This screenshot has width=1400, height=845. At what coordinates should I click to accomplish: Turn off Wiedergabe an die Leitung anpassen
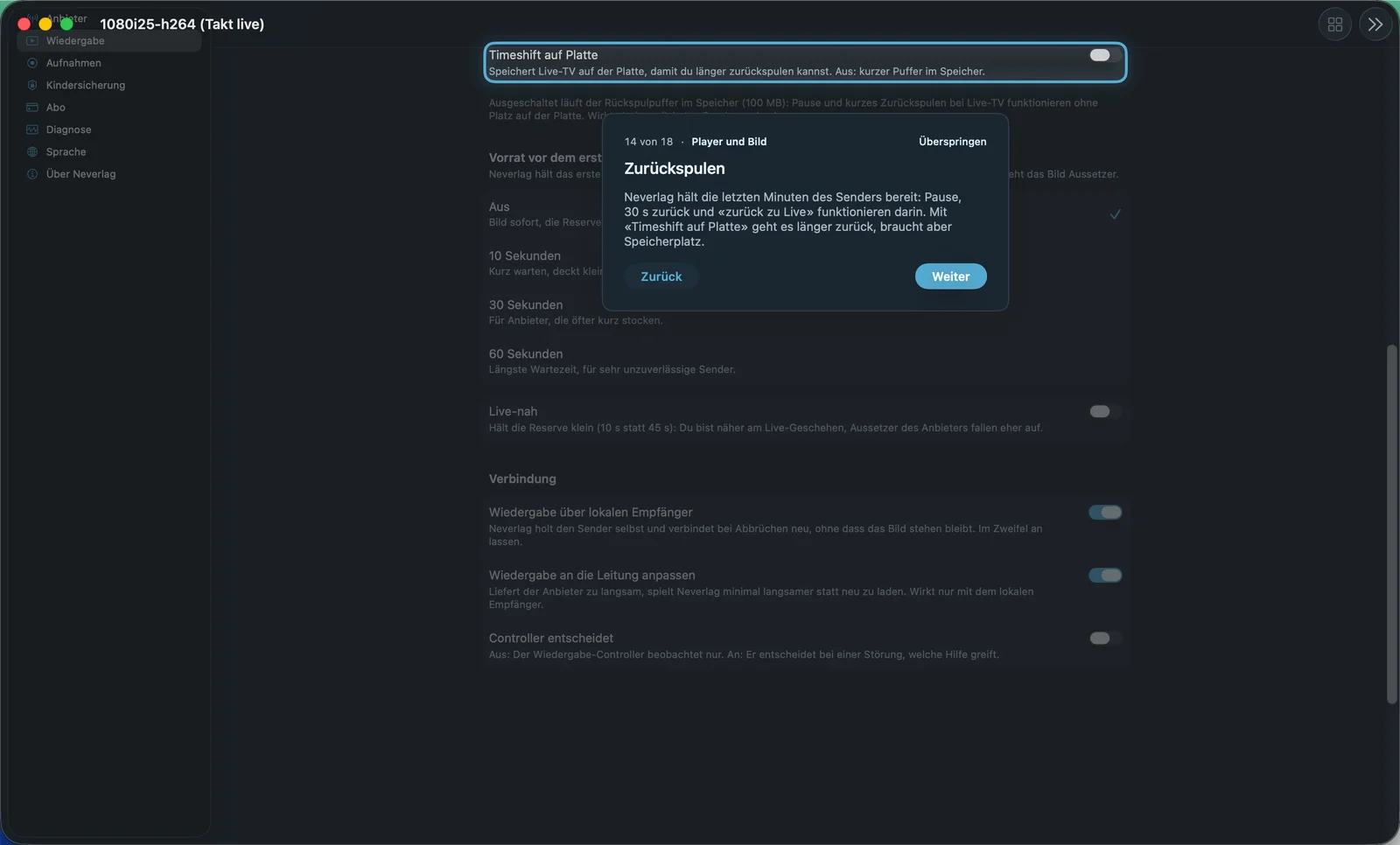point(1104,576)
